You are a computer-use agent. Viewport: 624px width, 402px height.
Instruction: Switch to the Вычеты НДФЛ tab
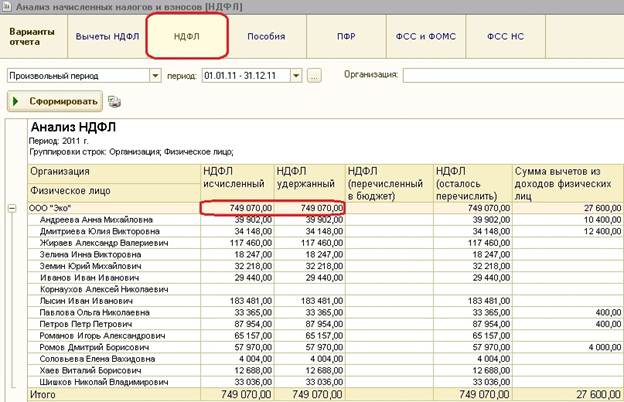click(107, 36)
